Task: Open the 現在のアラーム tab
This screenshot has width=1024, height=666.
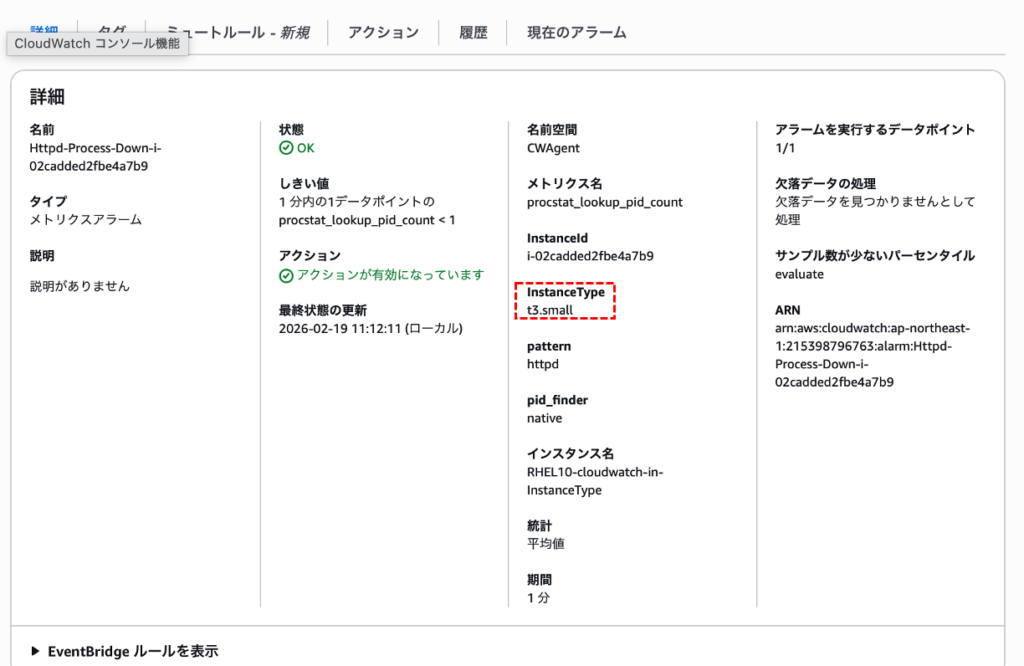Action: [576, 31]
